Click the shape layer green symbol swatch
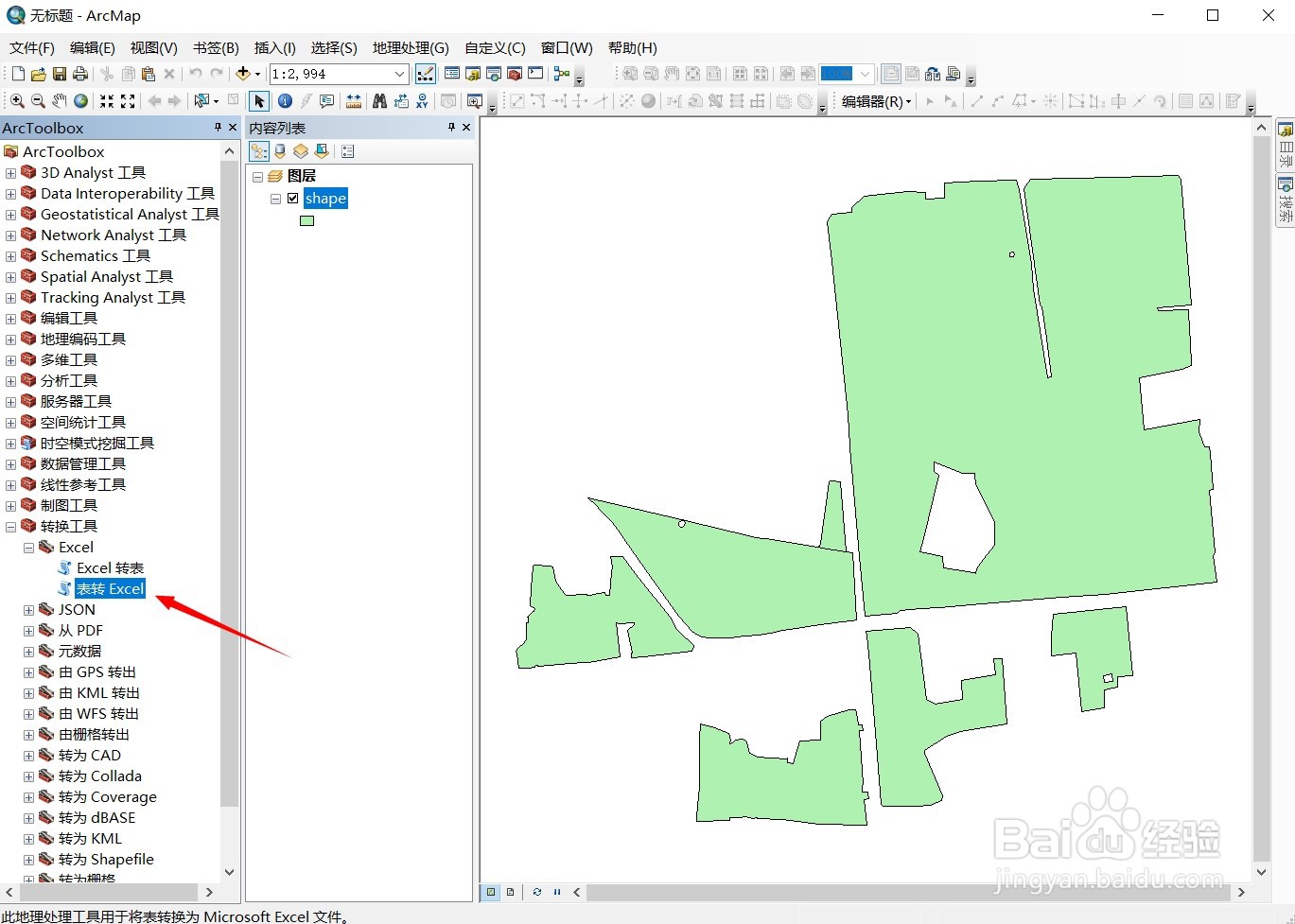Image resolution: width=1295 pixels, height=924 pixels. click(306, 221)
